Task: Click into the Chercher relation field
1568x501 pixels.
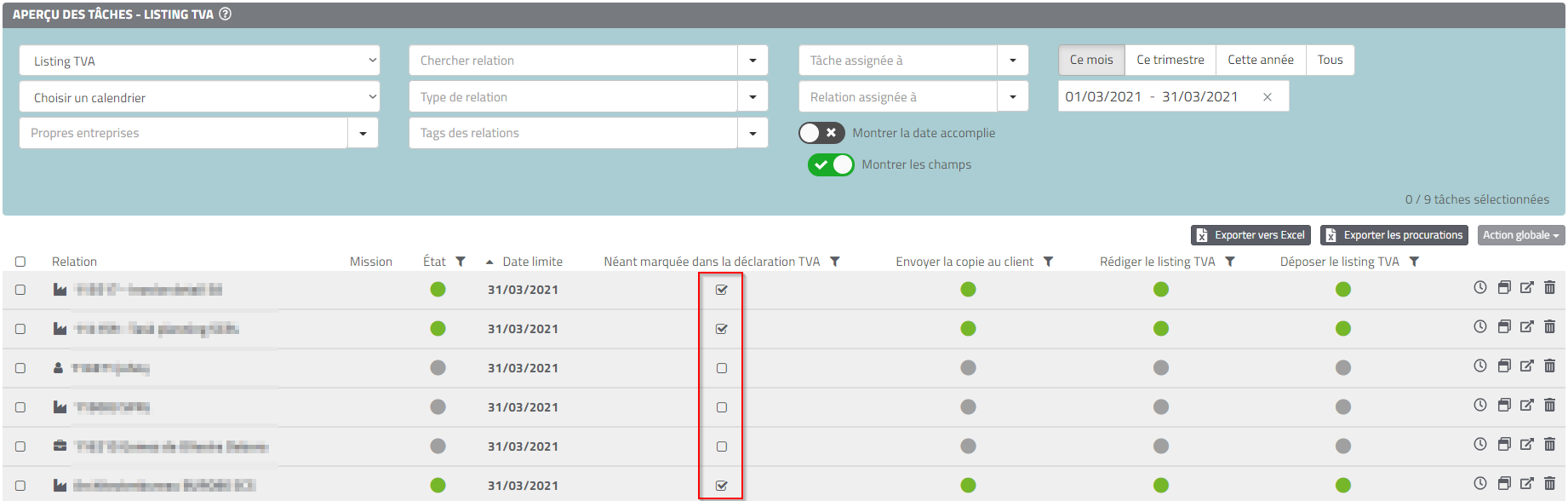Action: pyautogui.click(x=573, y=60)
